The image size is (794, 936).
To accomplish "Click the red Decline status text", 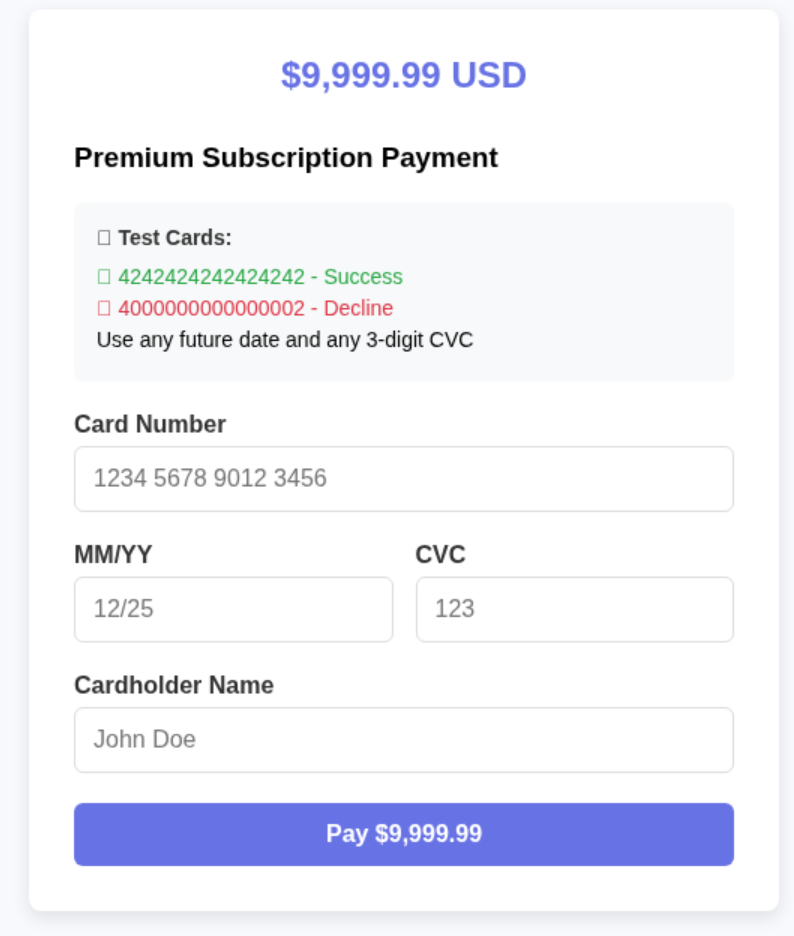I will pos(358,308).
